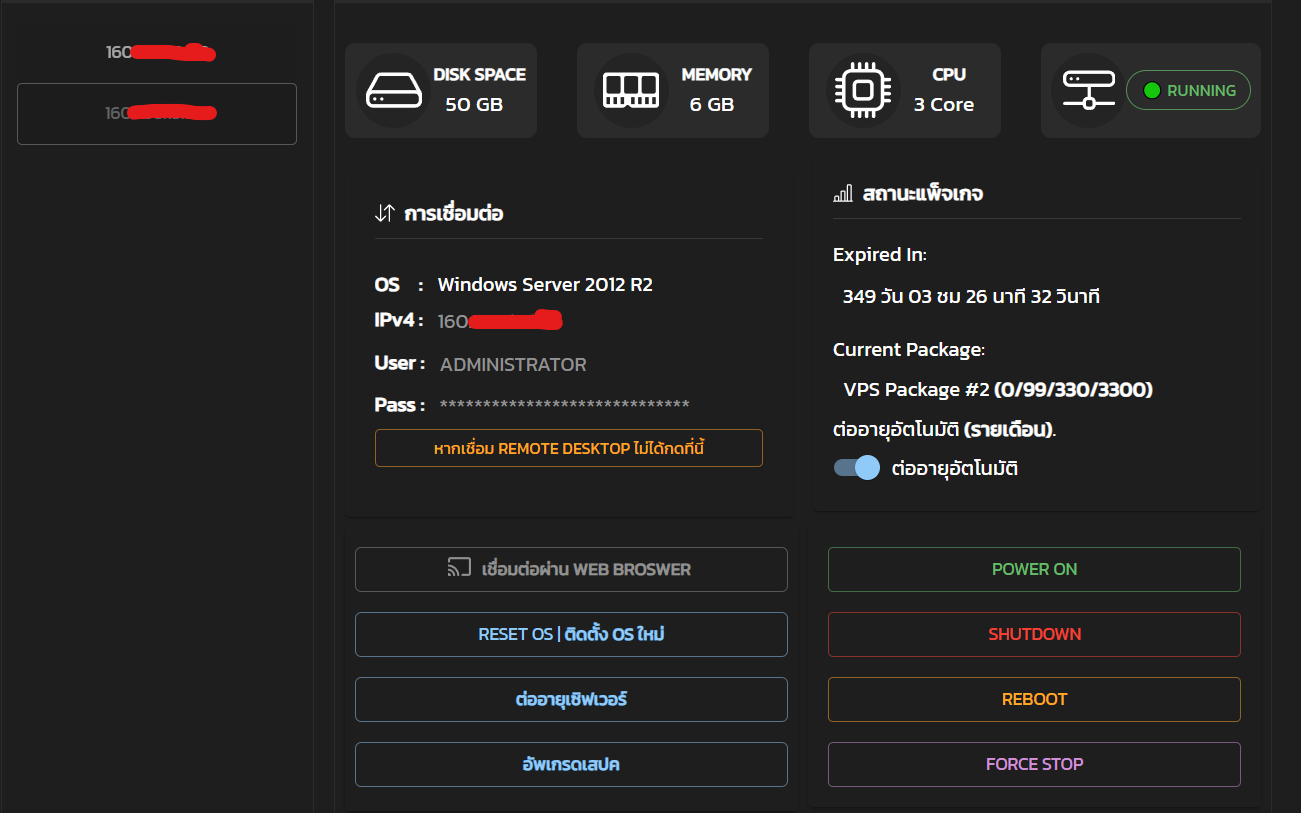Click the expiry countdown 349 วัน text
This screenshot has width=1301, height=813.
(x=971, y=297)
